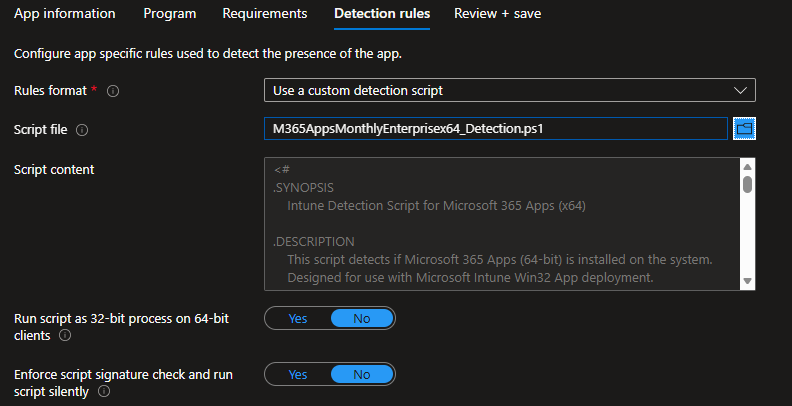Click the info icon beside Rules format
Image resolution: width=792 pixels, height=406 pixels.
pyautogui.click(x=113, y=91)
